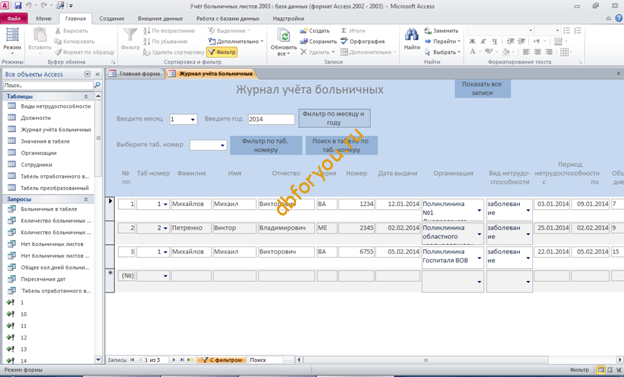
Task: Click Показать все записи button
Action: tap(482, 88)
